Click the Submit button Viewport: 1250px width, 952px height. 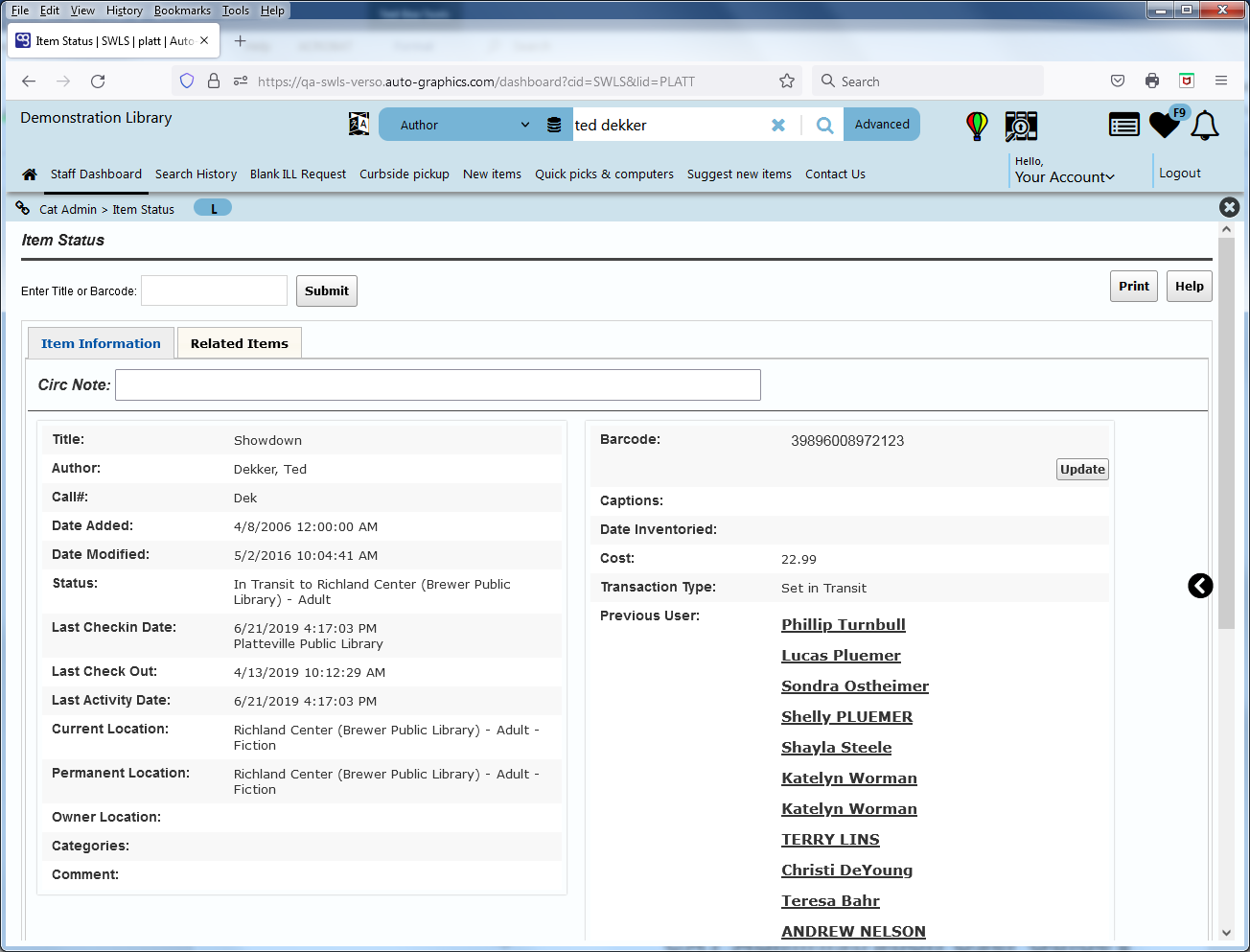click(x=327, y=291)
